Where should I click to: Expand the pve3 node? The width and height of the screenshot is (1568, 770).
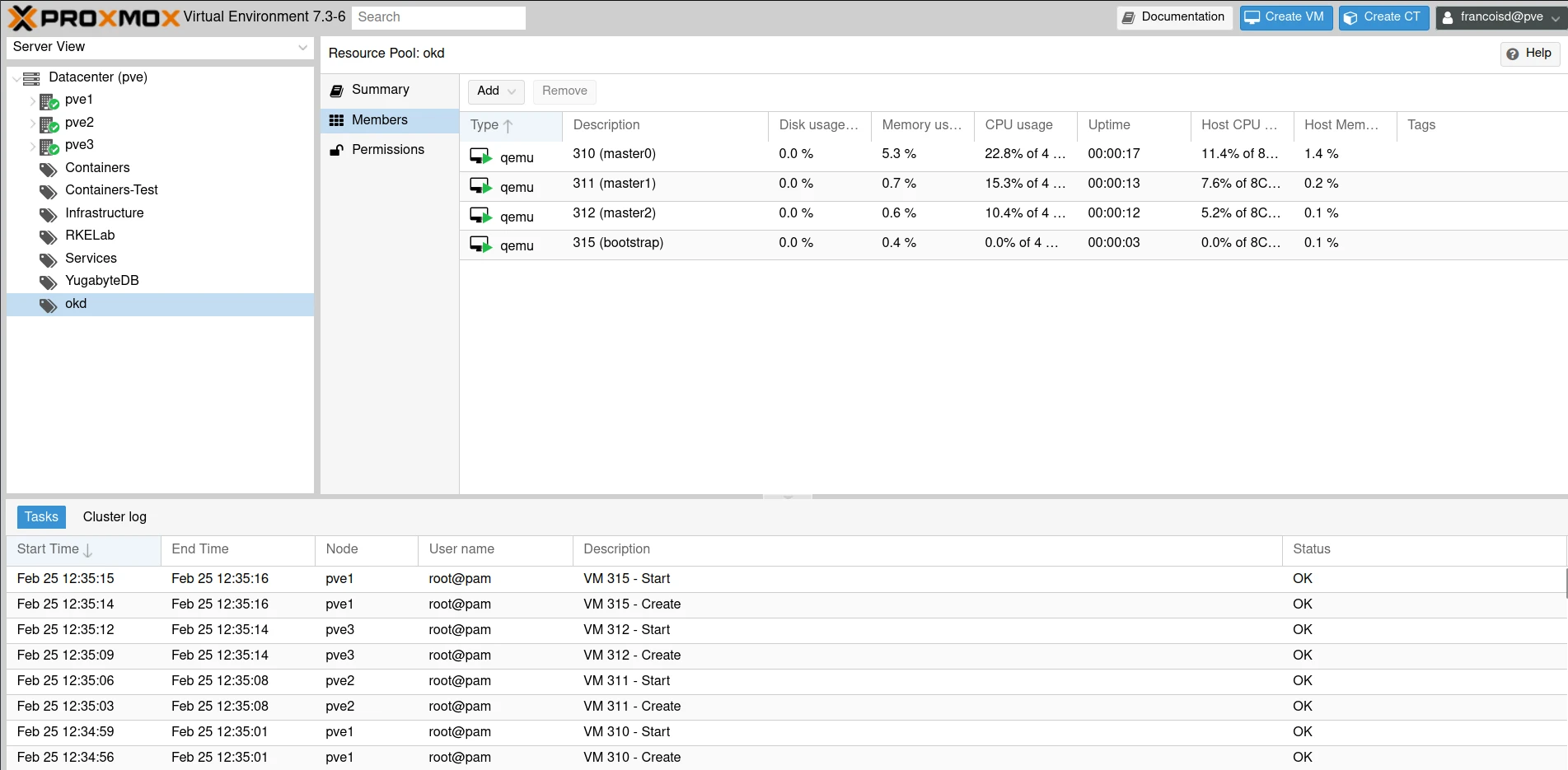point(33,147)
